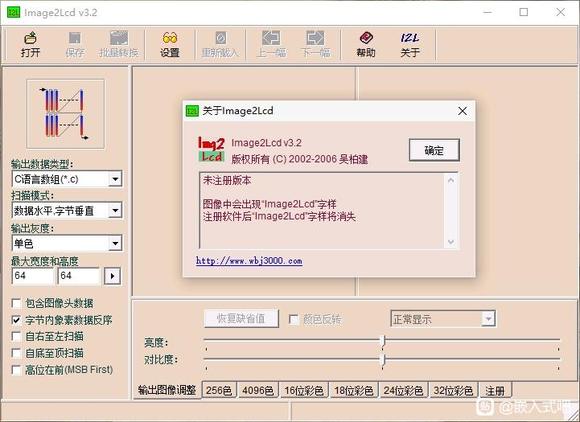Image resolution: width=580 pixels, height=422 pixels.
Task: Expand the 输出数据类型 dropdown
Action: pos(115,179)
